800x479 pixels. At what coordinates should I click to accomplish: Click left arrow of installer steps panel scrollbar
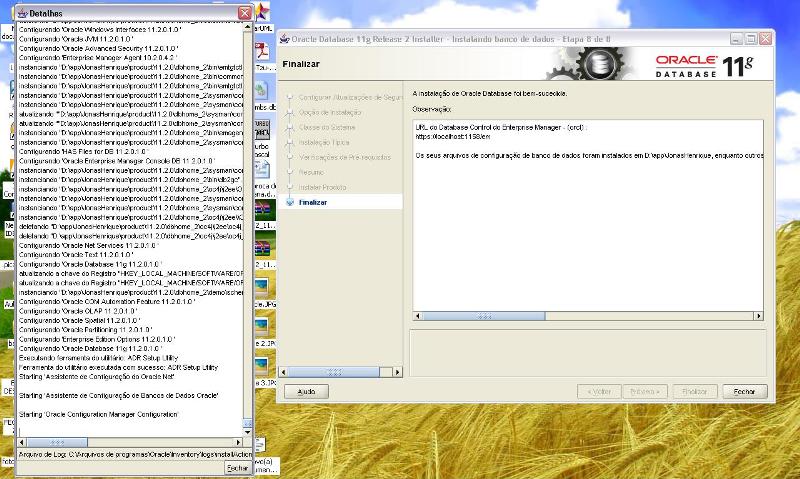coord(284,372)
